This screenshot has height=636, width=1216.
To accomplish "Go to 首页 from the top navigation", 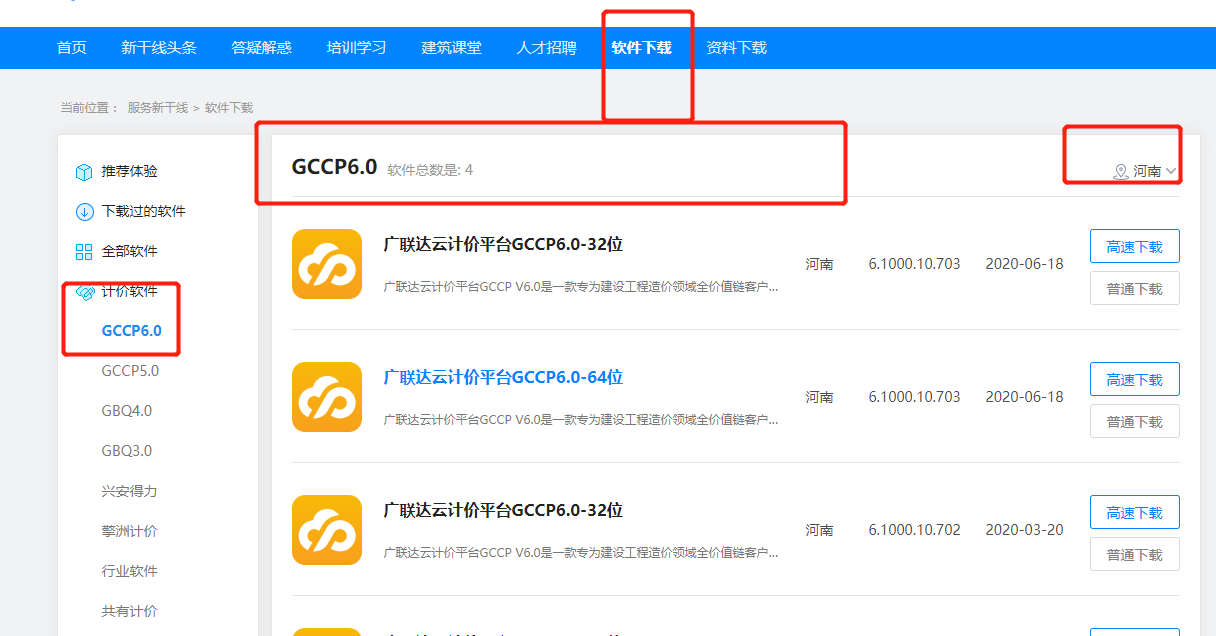I will pos(71,47).
